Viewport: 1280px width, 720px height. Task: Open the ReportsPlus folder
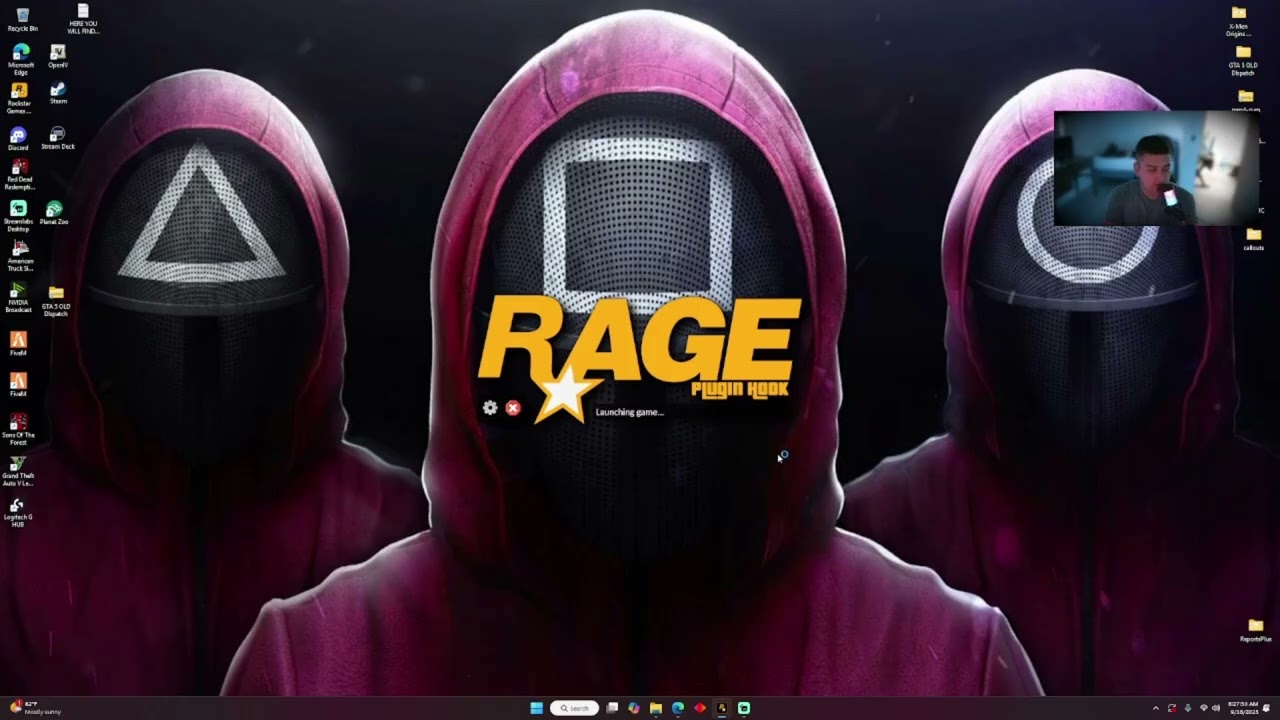coord(1256,630)
